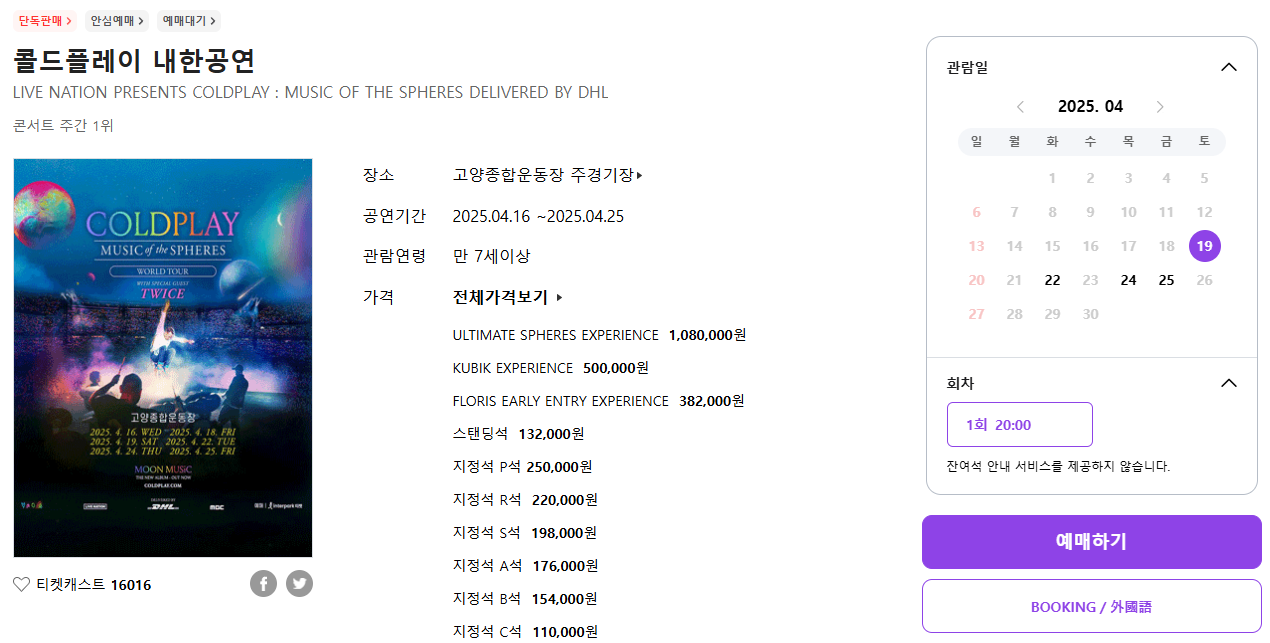This screenshot has height=643, width=1270.
Task: Click 스탠딩석 132,000원 price row
Action: point(519,434)
